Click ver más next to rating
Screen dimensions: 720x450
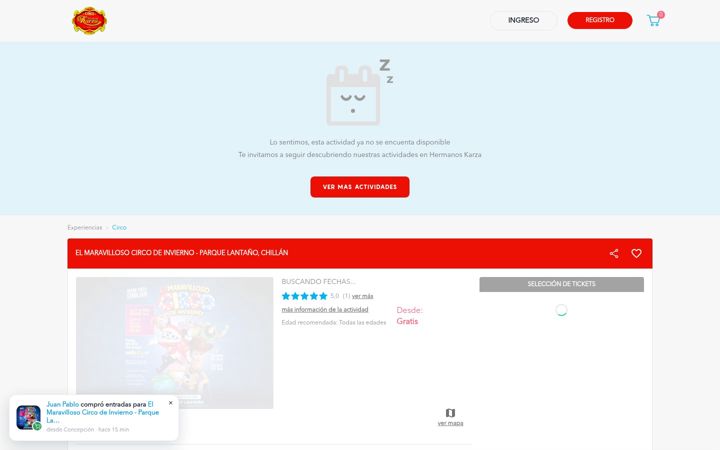pos(362,296)
